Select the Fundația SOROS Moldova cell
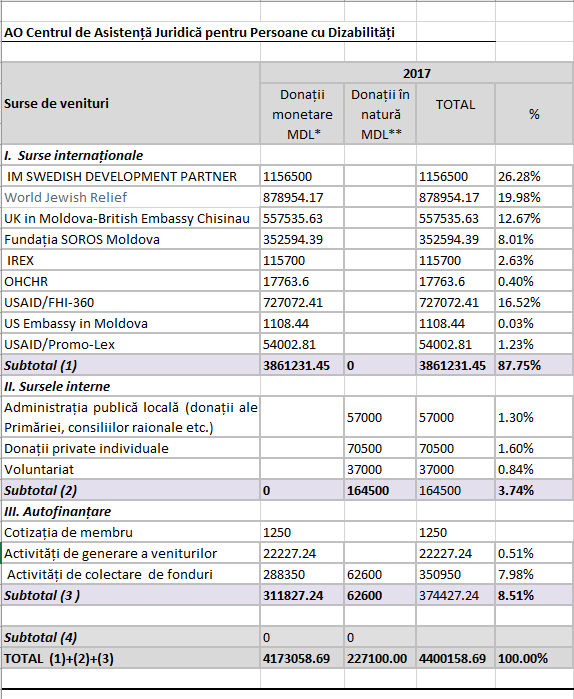Screen dimensions: 574x699 [x=131, y=239]
